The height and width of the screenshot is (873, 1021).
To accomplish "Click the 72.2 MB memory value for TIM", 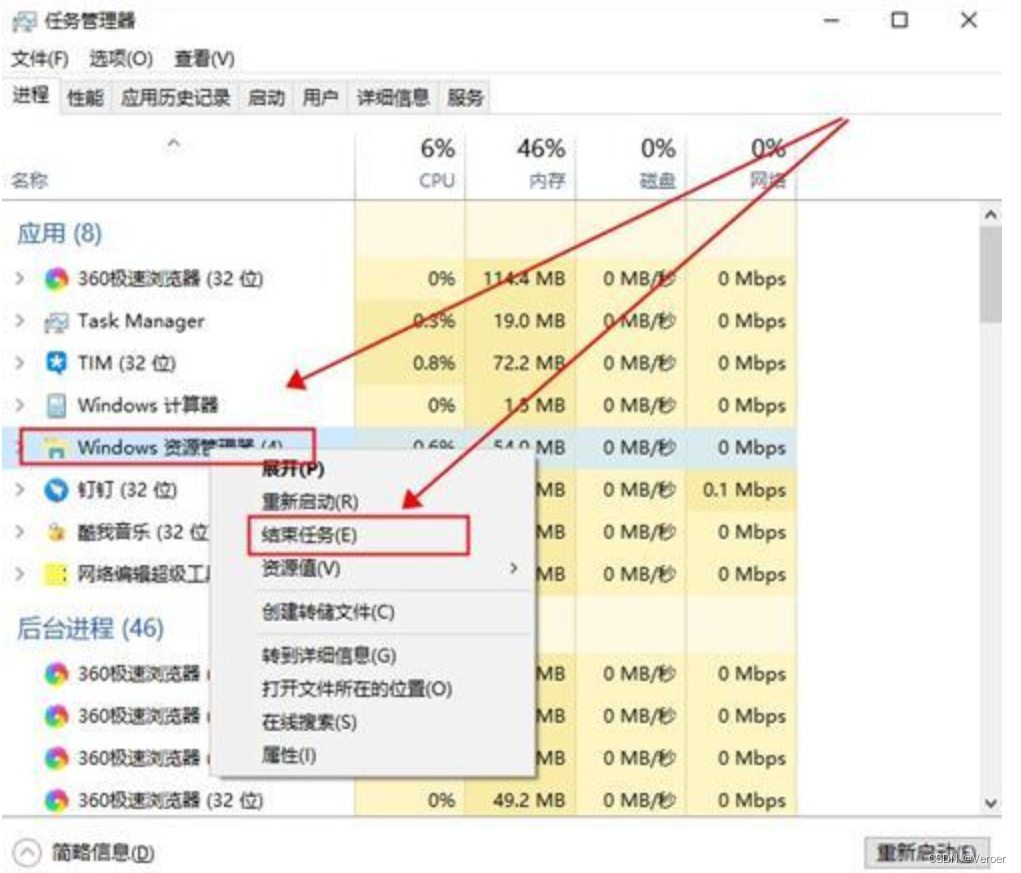I will tap(529, 363).
